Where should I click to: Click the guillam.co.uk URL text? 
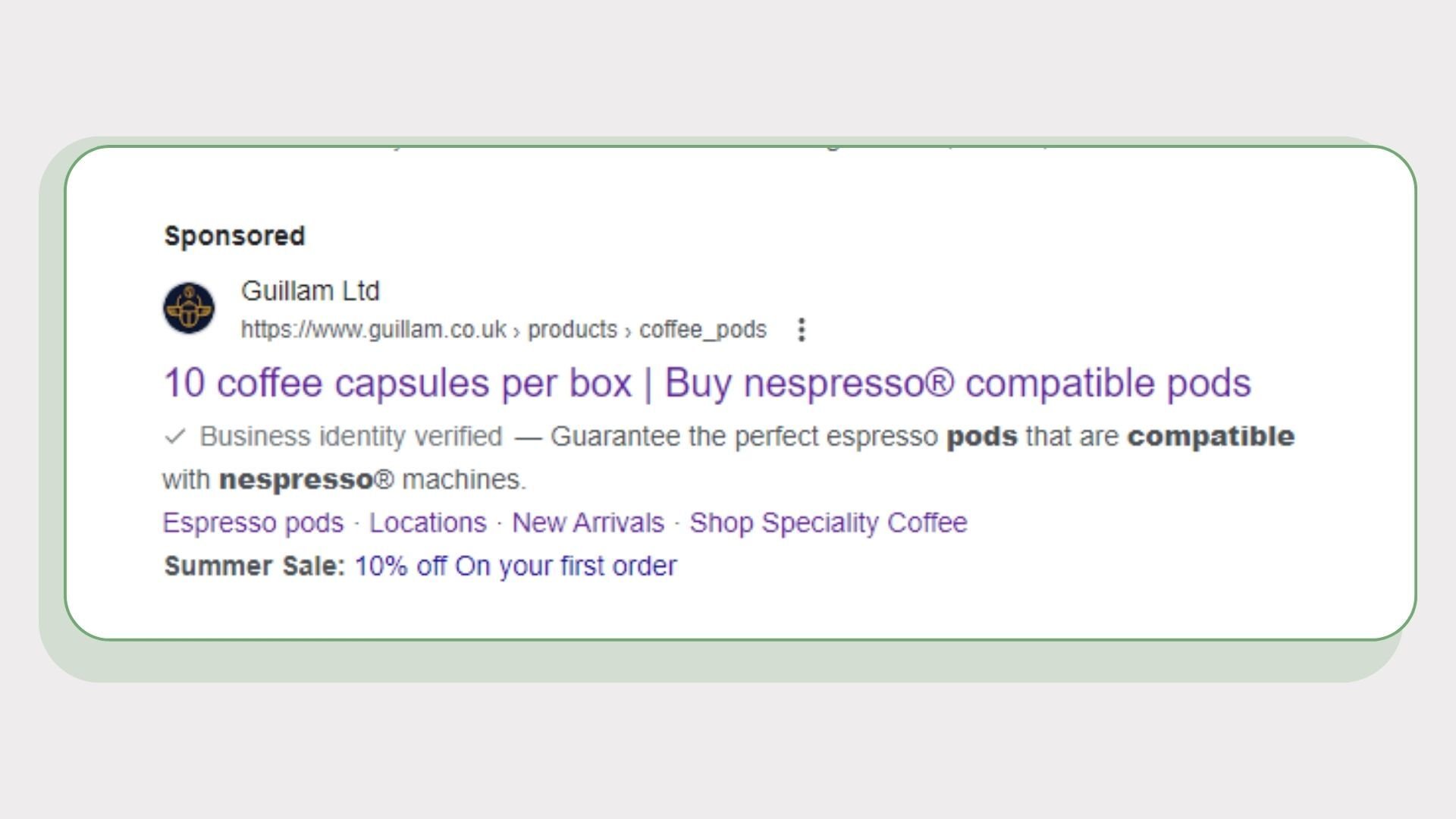[x=373, y=330]
